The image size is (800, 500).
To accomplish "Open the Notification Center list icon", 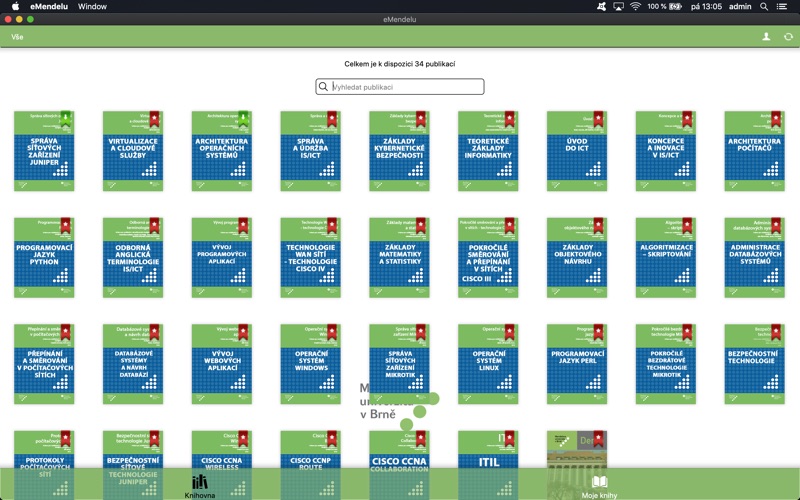I will 782,7.
